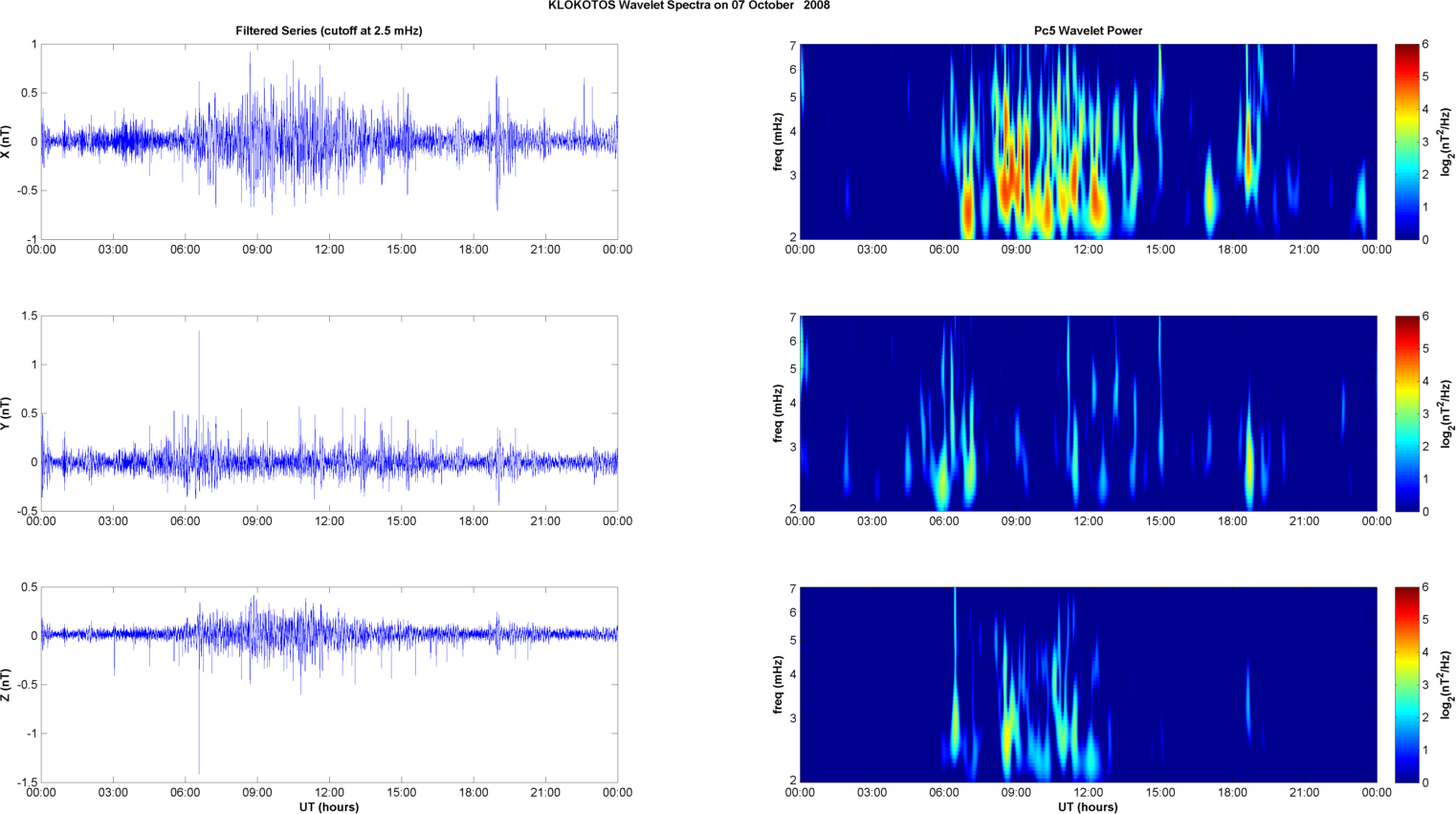Select the 'Filtered Series (cutoff at 2.5 mHz)' heading
The image size is (1456, 814).
point(329,31)
